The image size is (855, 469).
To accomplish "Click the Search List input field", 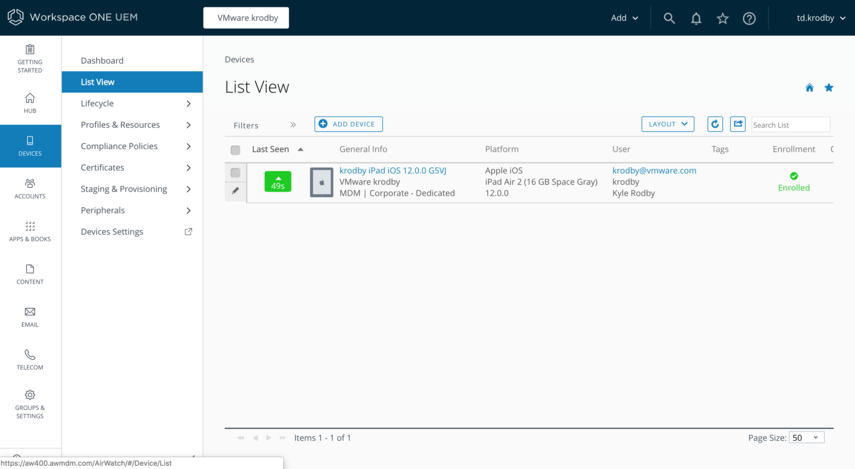I will pos(790,125).
